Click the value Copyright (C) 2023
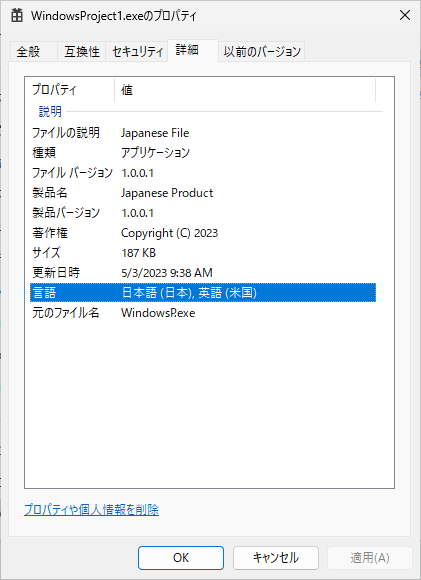The width and height of the screenshot is (421, 580). click(169, 233)
